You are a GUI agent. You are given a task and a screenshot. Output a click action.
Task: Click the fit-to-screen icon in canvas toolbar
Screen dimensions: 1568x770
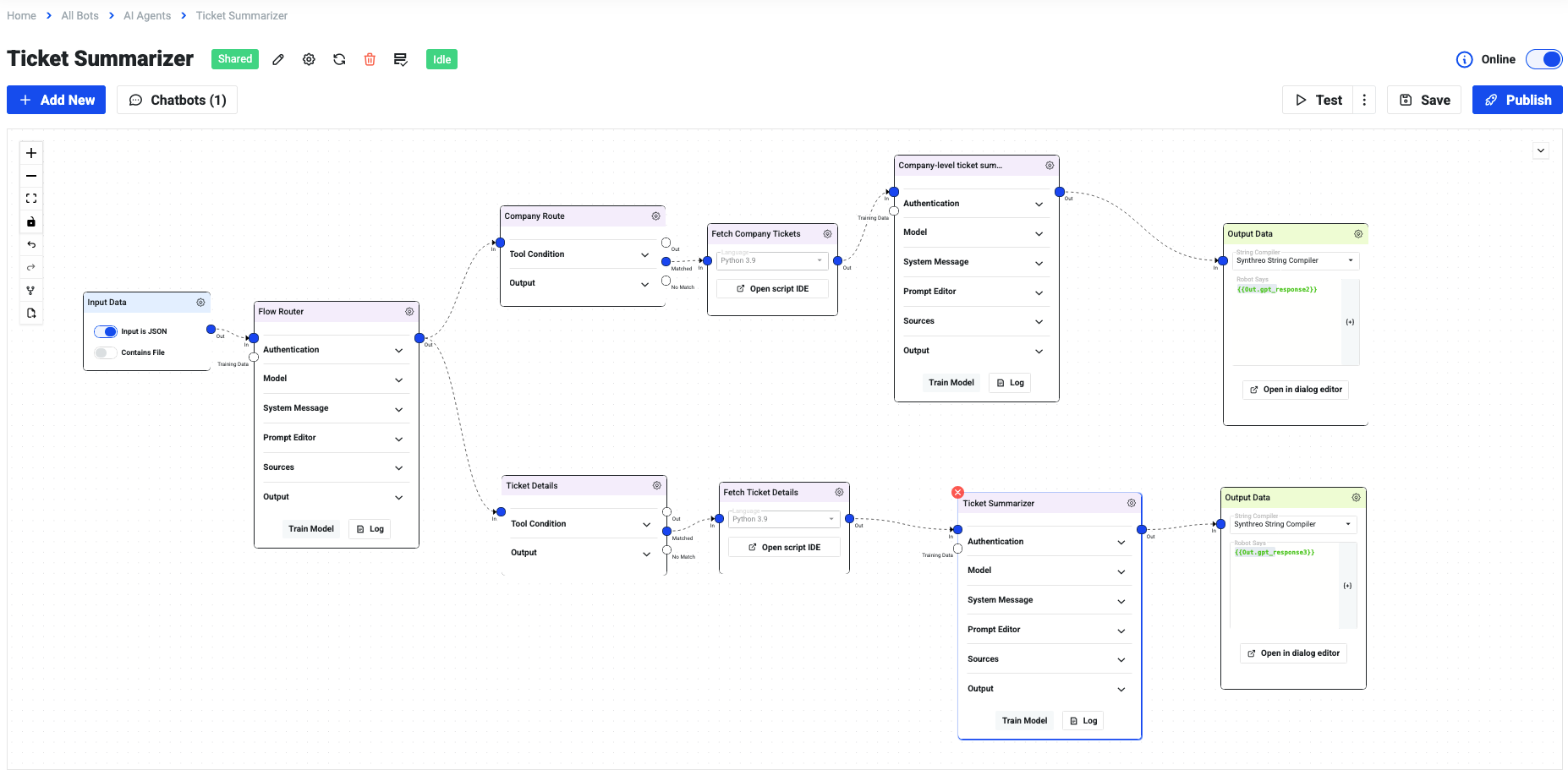31,198
